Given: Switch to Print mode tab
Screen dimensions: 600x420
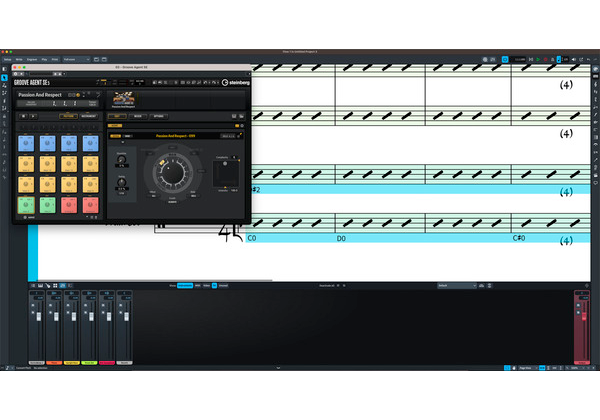Looking at the screenshot, I should [55, 59].
